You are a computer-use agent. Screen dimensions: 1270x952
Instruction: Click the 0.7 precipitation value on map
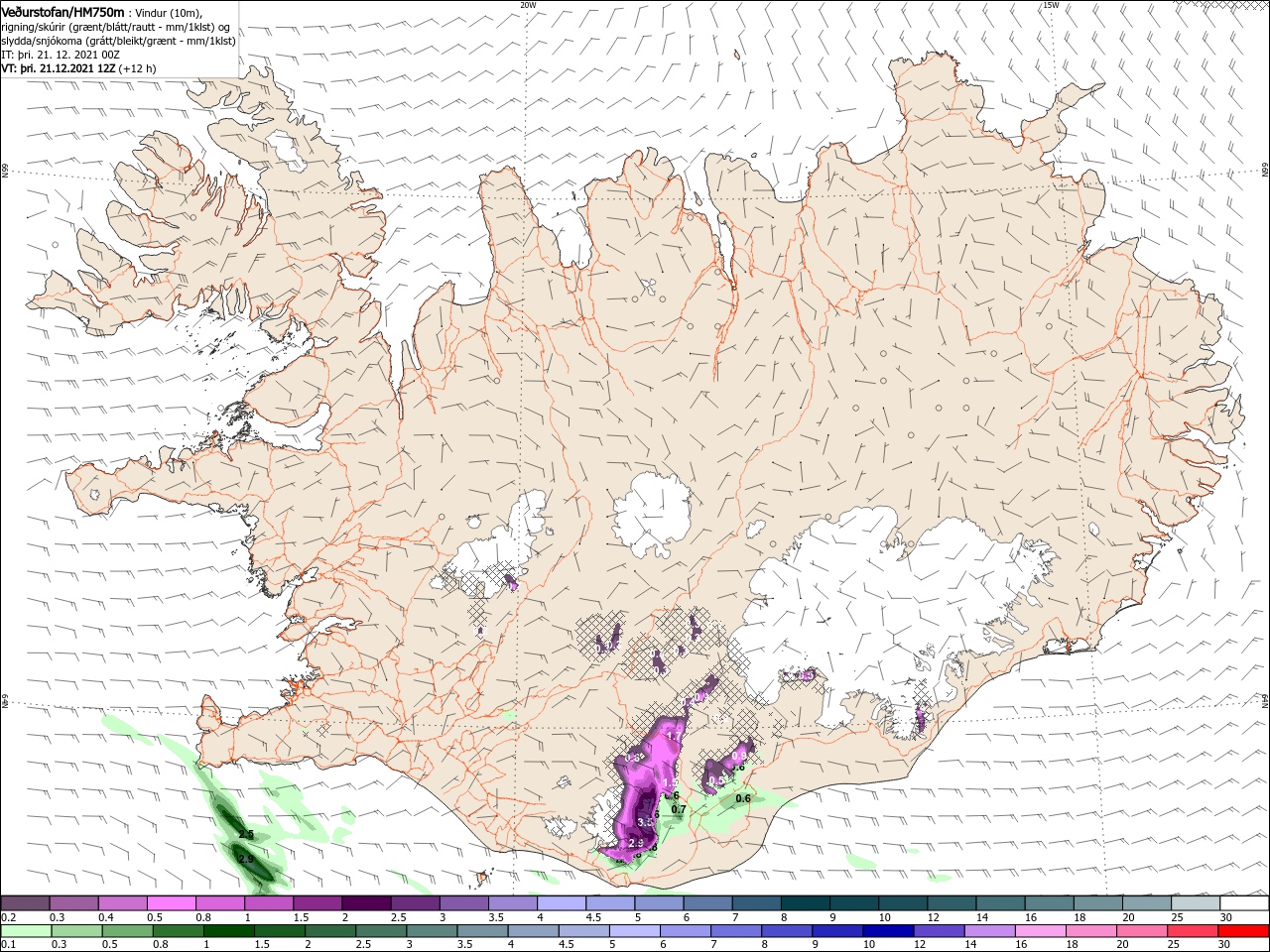coord(679,810)
